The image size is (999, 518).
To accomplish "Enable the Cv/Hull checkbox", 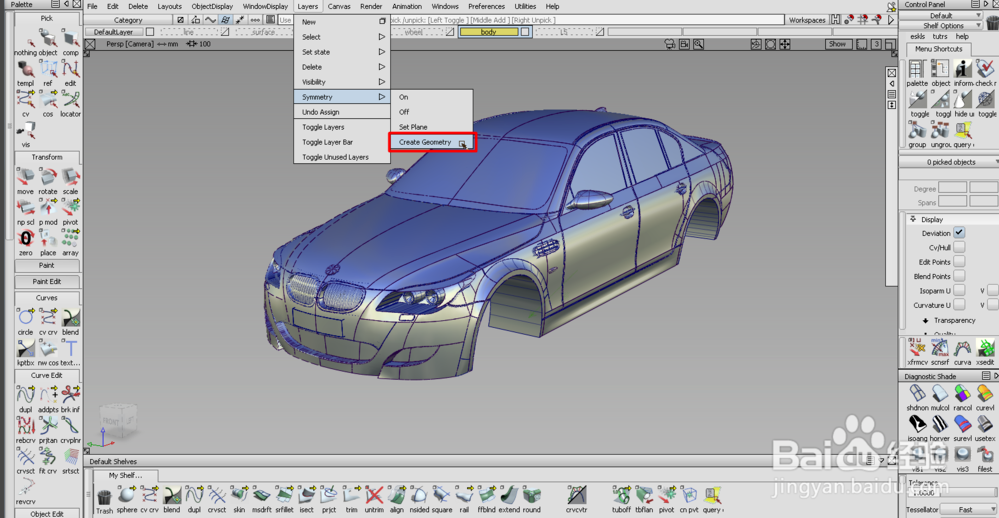I will [959, 247].
